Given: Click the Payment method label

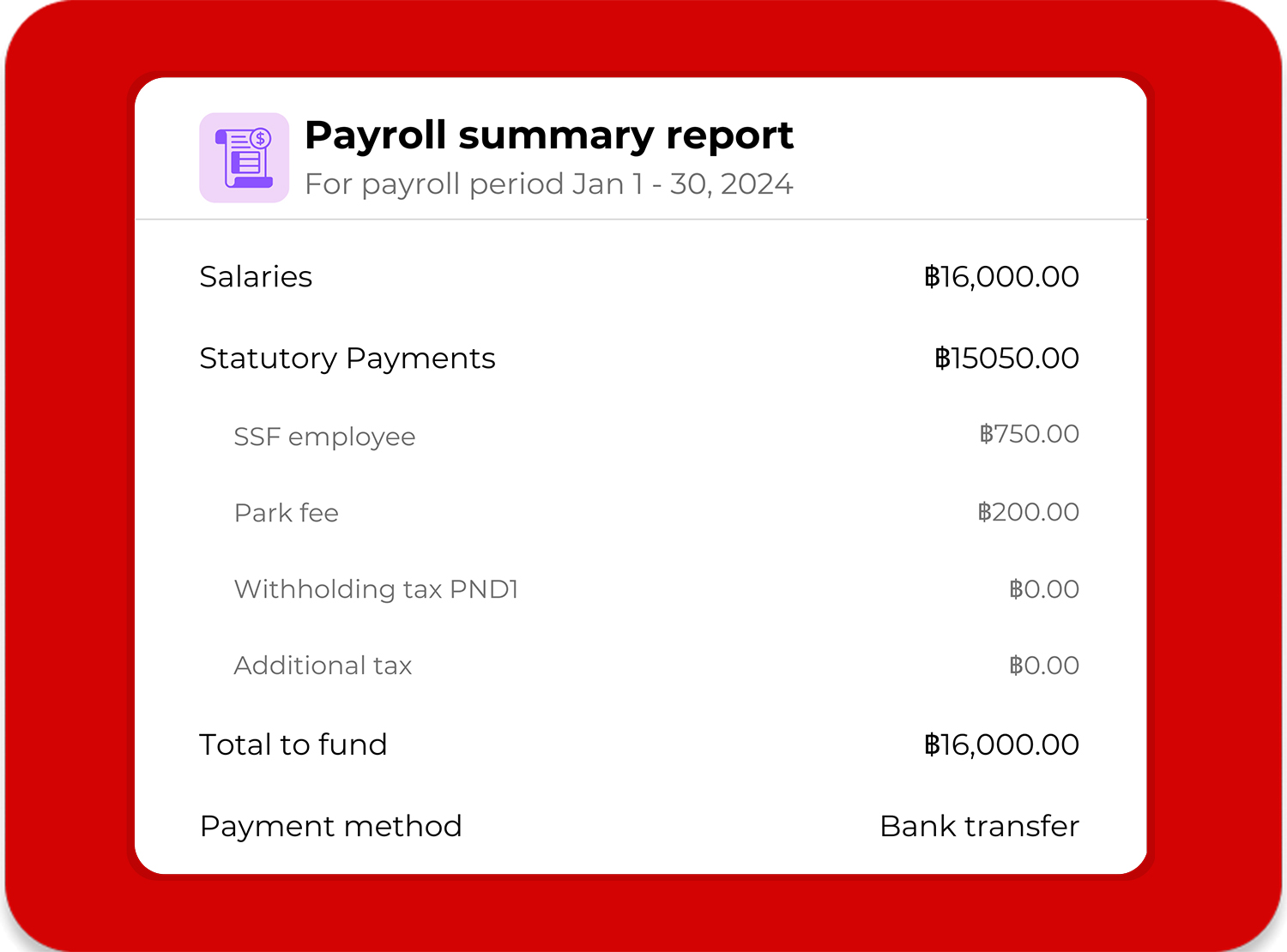Looking at the screenshot, I should click(x=330, y=826).
